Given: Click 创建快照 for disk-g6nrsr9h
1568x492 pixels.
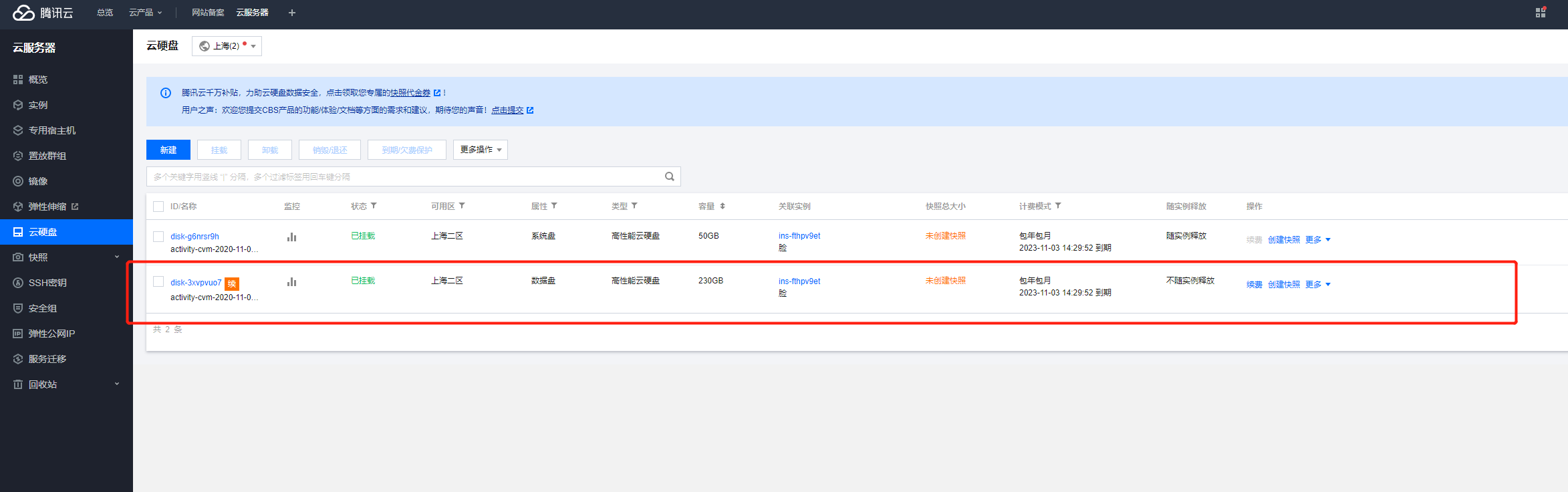Looking at the screenshot, I should point(1284,240).
